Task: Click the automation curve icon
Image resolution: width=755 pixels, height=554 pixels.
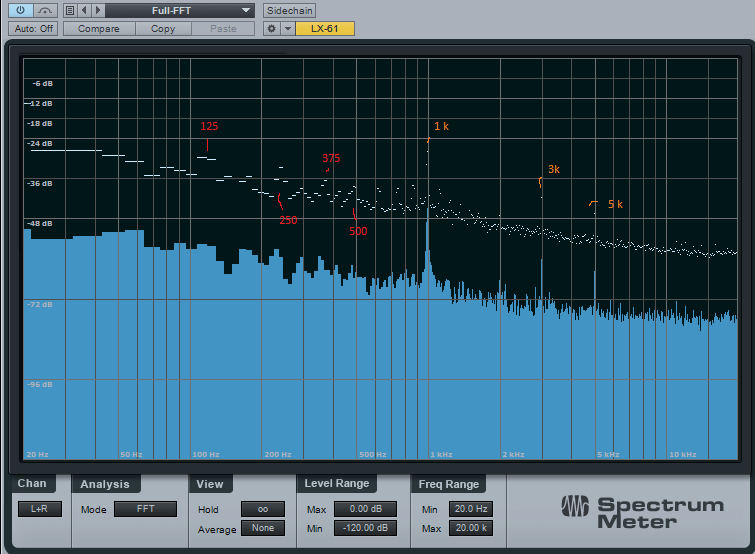Action: [45, 10]
